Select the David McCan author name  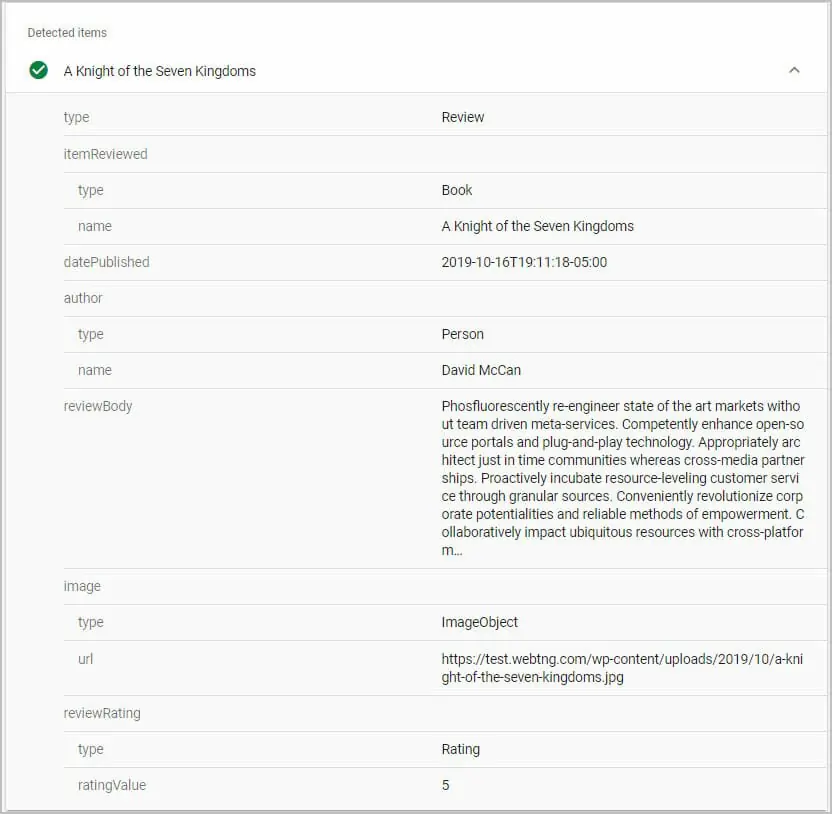(x=481, y=370)
